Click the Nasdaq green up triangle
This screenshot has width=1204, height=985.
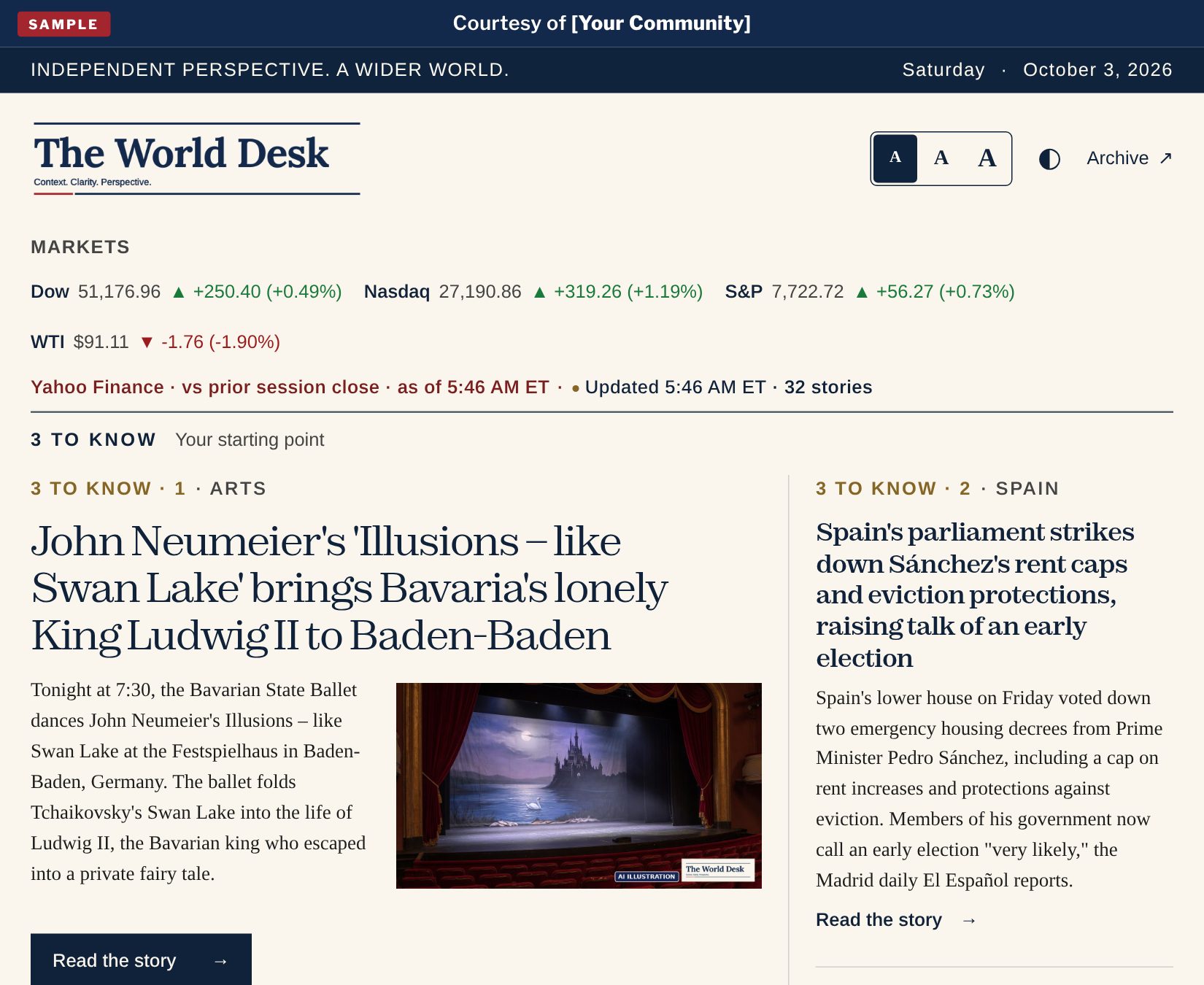[x=540, y=293]
